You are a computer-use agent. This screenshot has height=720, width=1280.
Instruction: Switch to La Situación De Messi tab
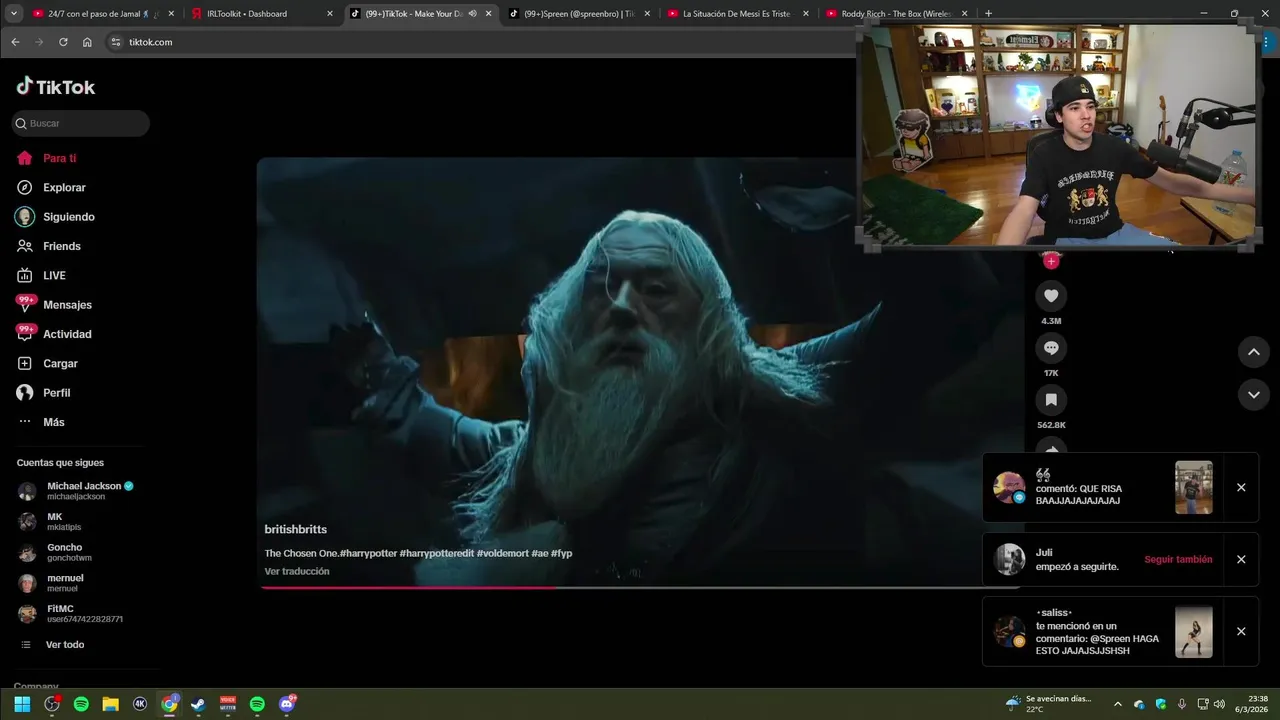tap(737, 14)
